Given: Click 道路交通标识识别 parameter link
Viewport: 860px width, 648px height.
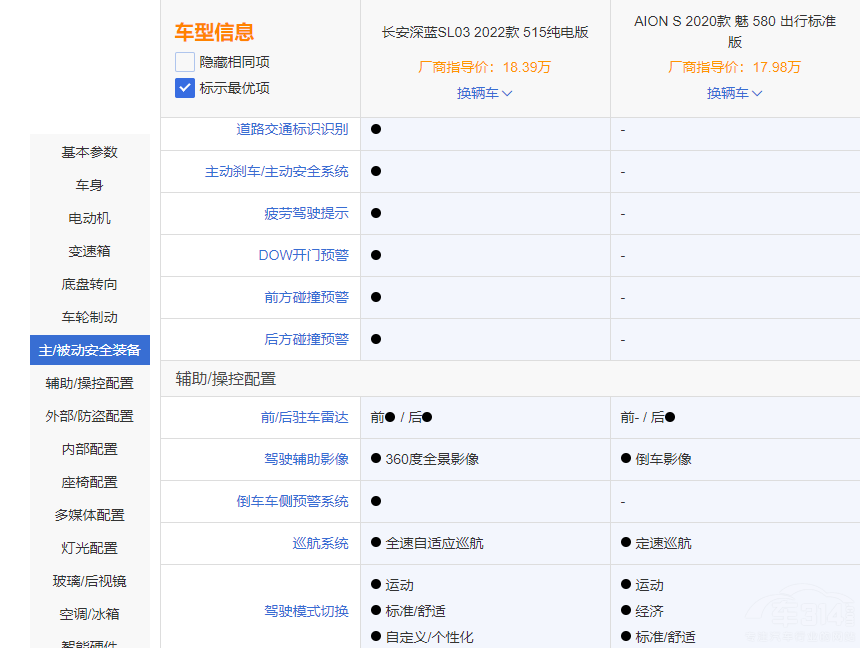Looking at the screenshot, I should pos(292,129).
